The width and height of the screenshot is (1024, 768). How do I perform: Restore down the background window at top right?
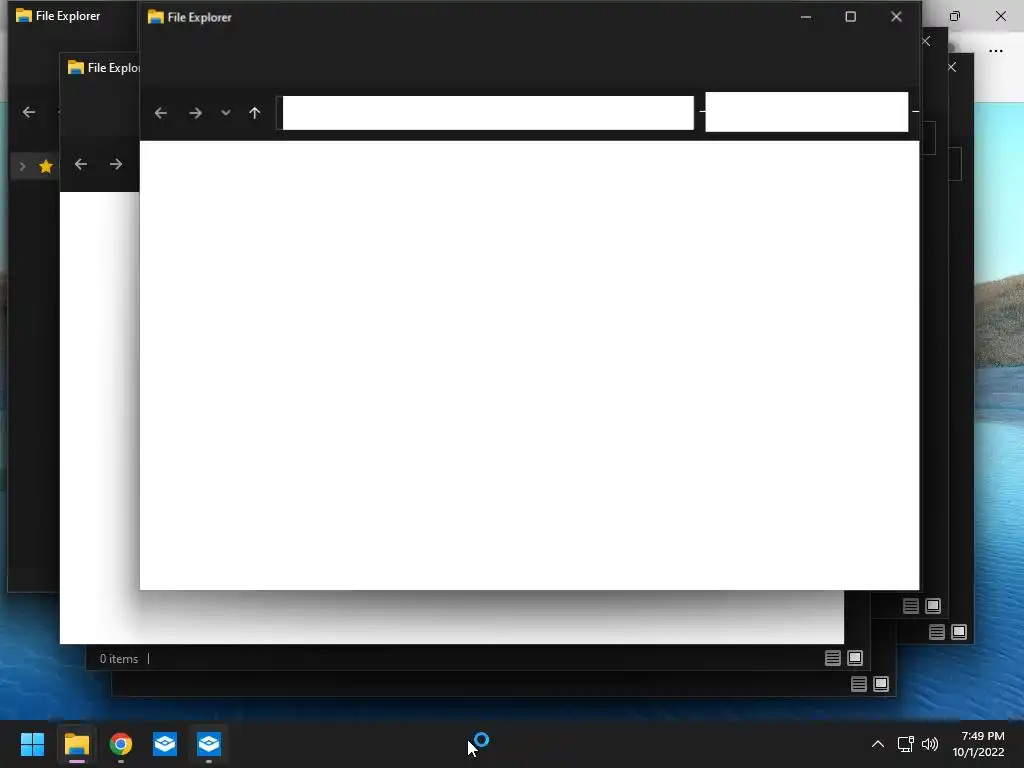pos(955,16)
